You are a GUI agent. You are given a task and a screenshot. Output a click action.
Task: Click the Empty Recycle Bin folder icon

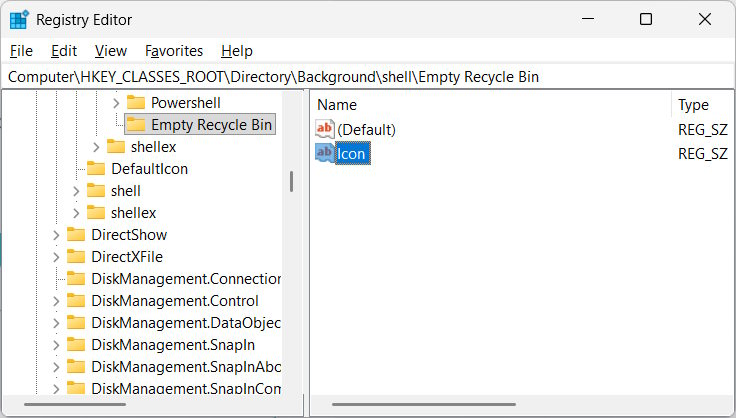click(136, 125)
